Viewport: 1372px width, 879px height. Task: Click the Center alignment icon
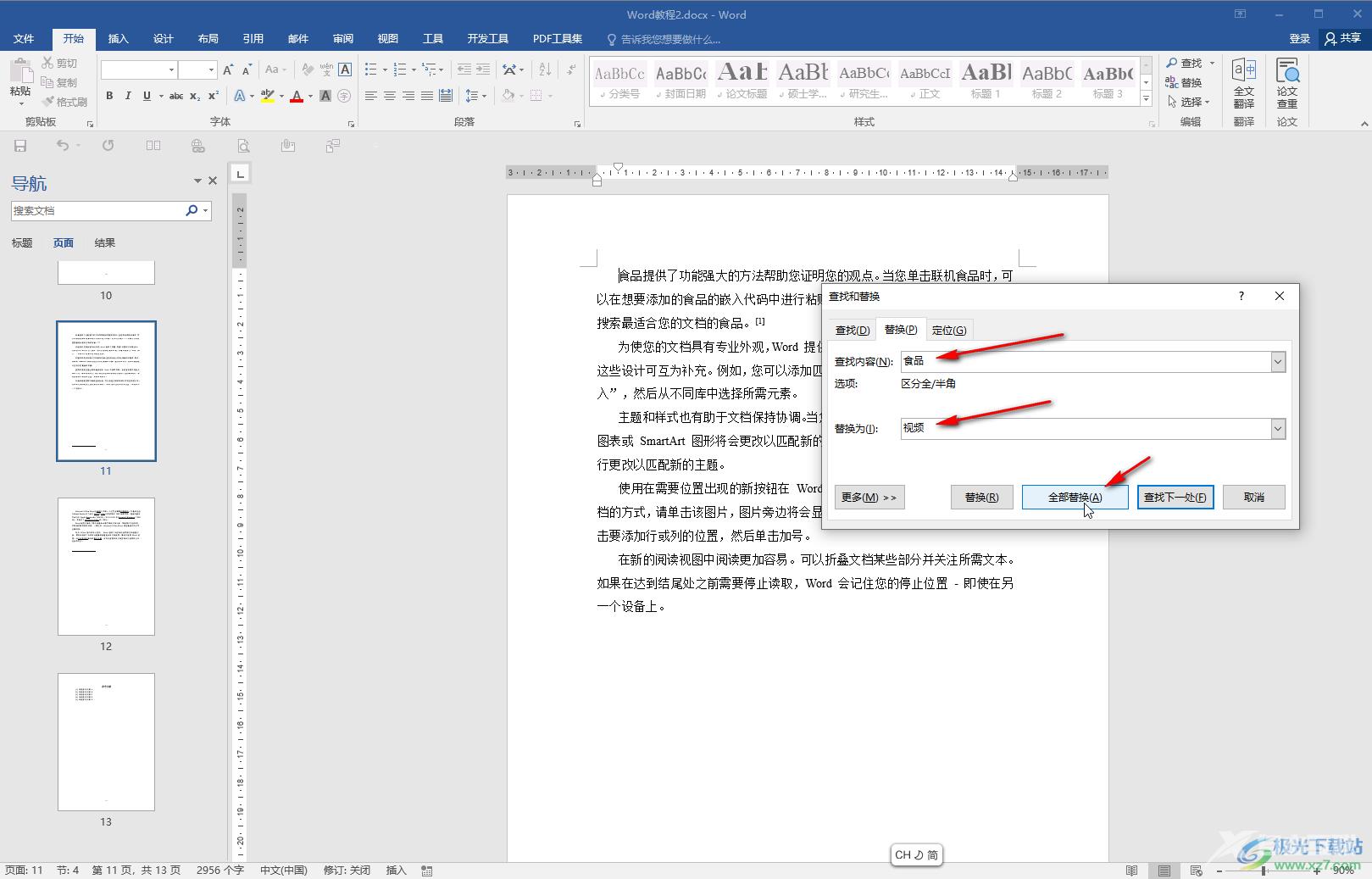click(390, 96)
